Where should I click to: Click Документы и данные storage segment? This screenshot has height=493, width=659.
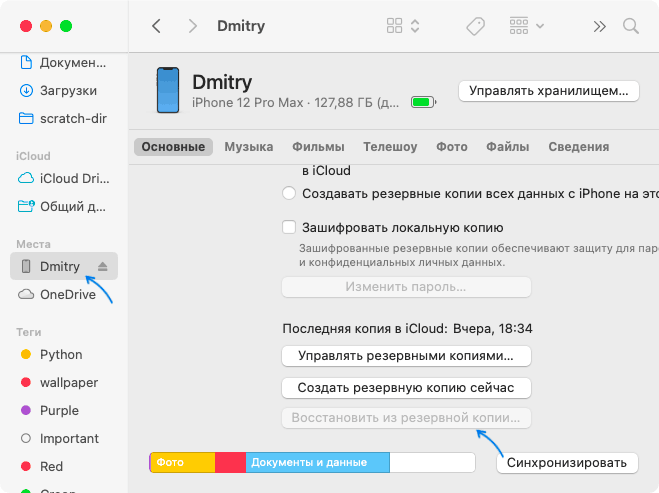318,462
